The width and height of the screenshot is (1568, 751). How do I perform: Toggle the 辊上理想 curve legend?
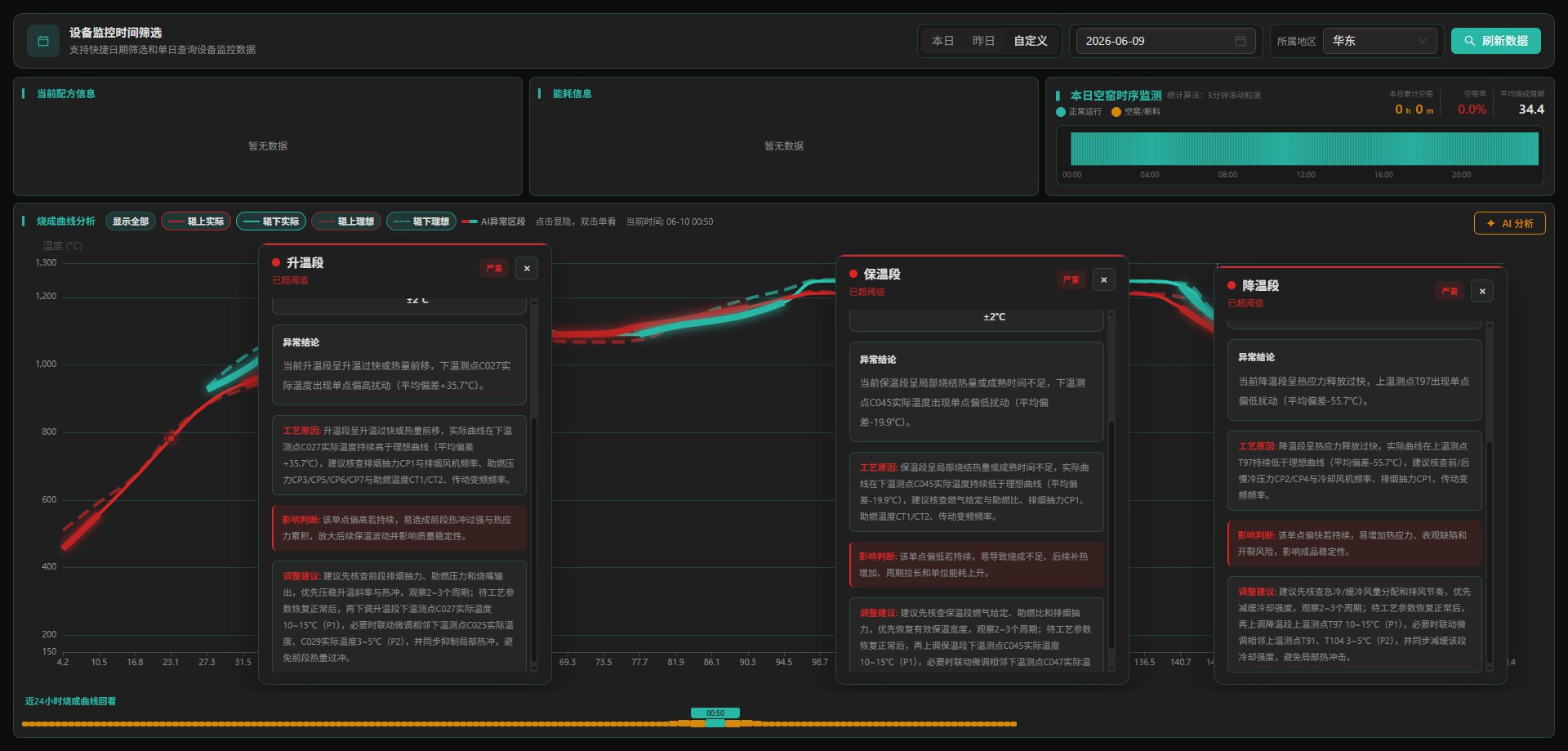click(x=346, y=221)
